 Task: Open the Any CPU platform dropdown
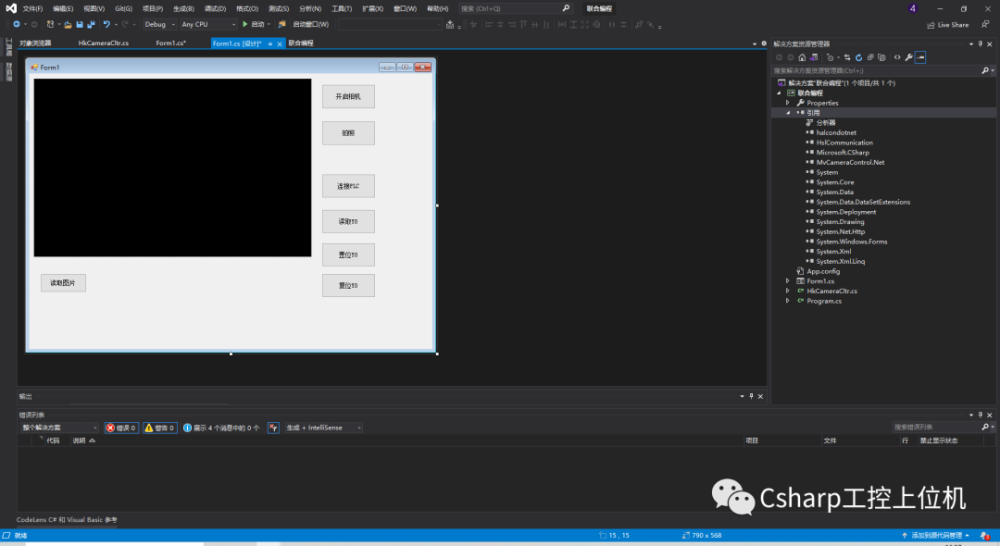[x=208, y=24]
